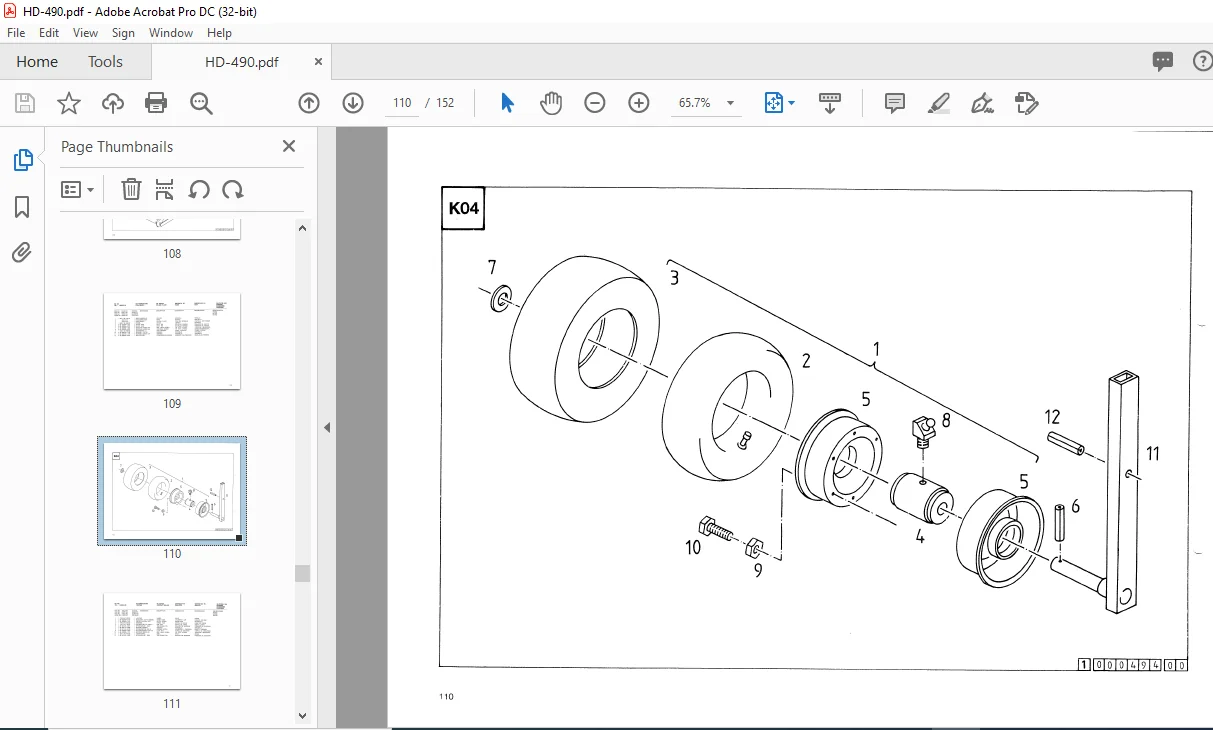Open thumbnail options dropdown menu
1213x730 pixels.
pos(77,190)
